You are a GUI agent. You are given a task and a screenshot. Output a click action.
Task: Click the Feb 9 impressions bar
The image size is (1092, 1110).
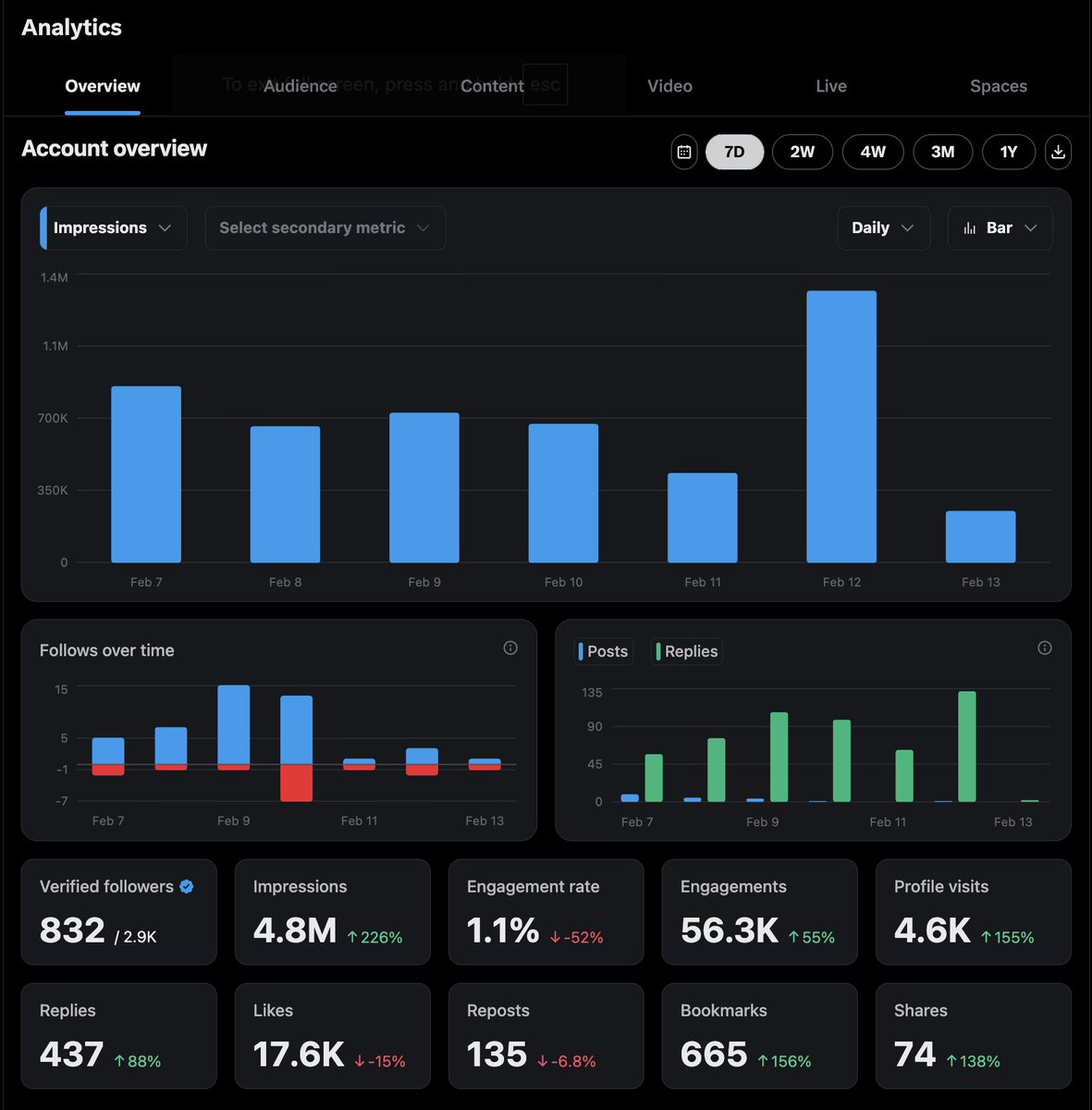point(424,487)
